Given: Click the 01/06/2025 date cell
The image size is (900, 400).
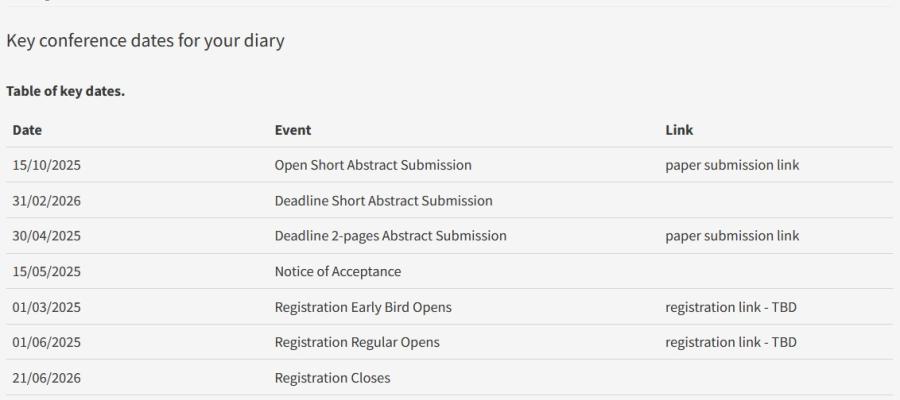Looking at the screenshot, I should (x=47, y=342).
